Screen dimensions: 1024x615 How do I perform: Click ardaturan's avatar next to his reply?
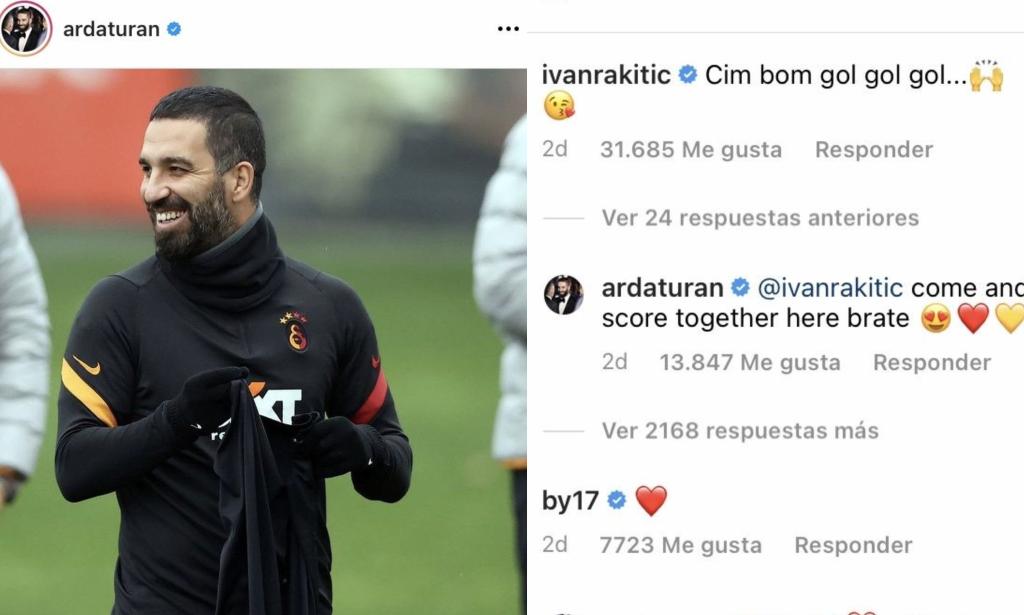(564, 294)
